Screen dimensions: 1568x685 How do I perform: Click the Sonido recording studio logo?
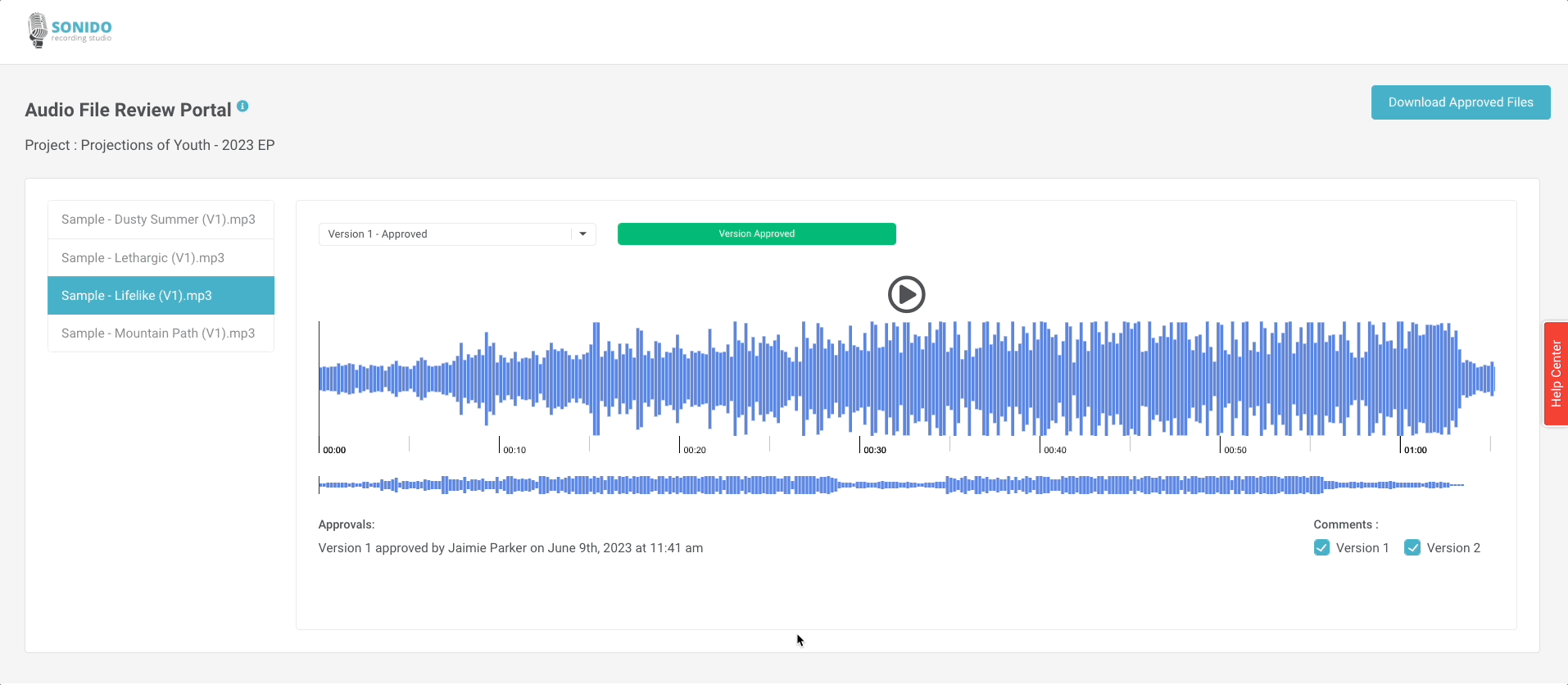pos(70,31)
